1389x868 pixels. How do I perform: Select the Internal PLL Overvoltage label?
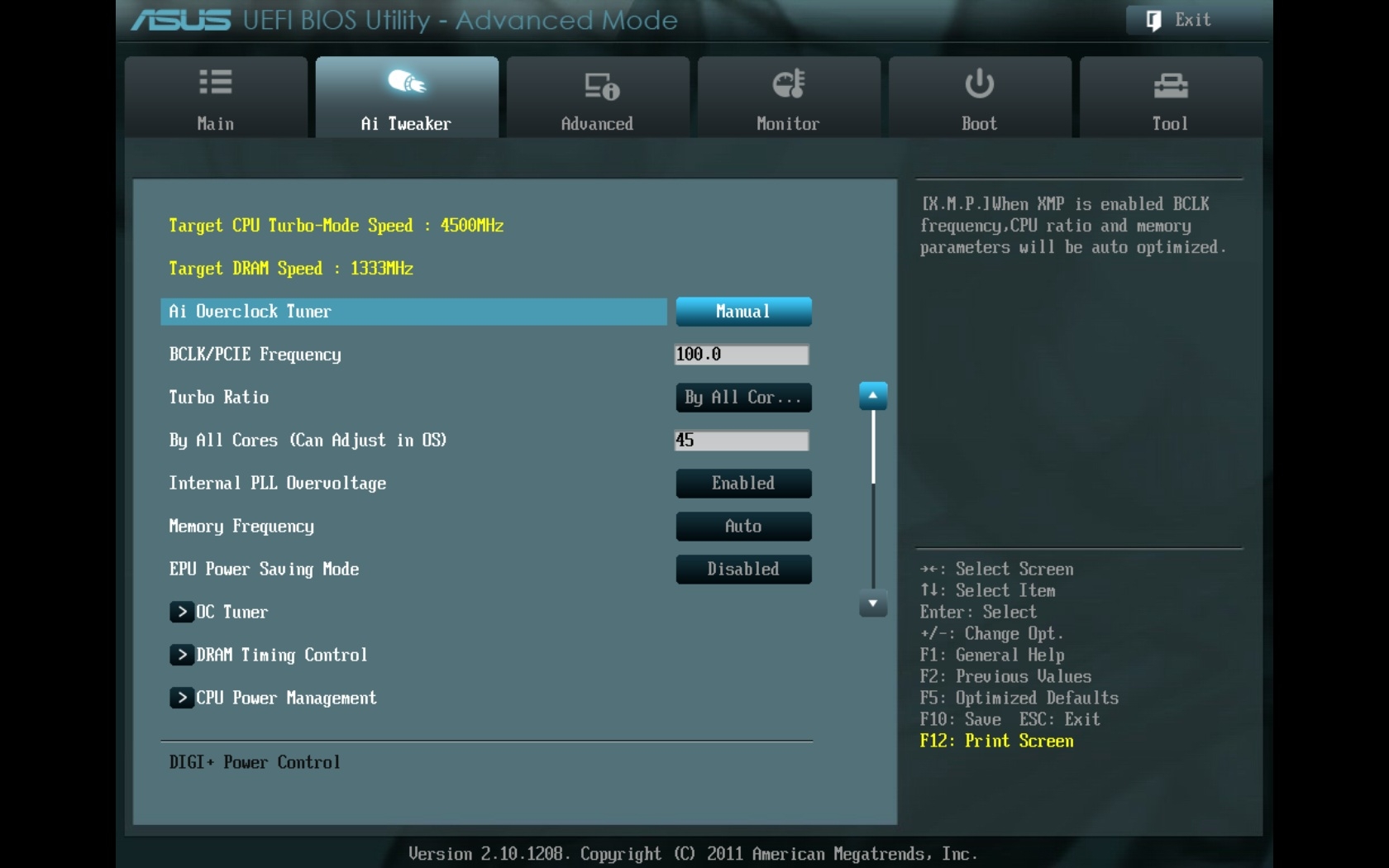coord(277,484)
